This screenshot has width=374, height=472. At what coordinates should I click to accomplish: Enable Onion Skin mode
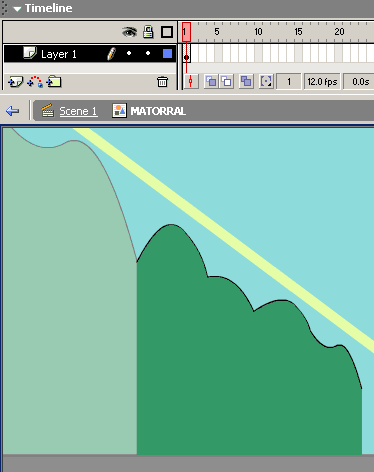pos(211,82)
